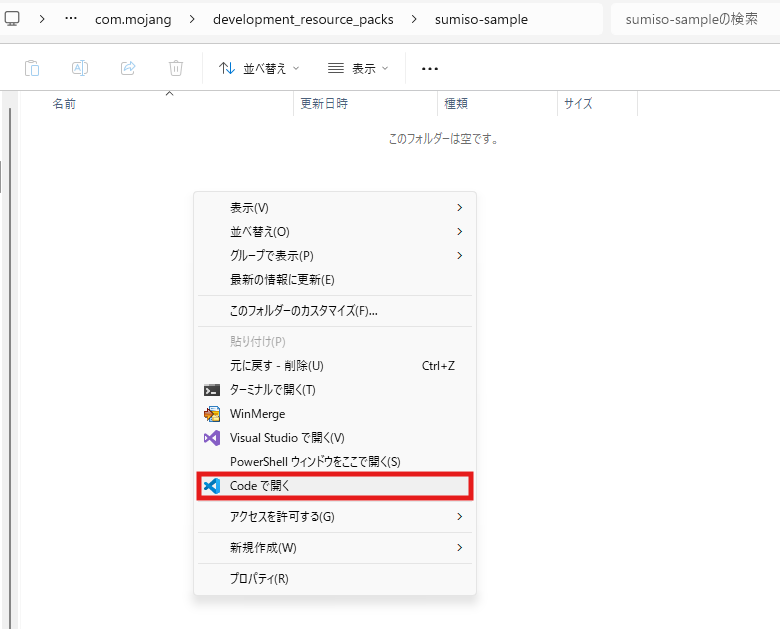Open the 並べ替え sort dropdown
The width and height of the screenshot is (780, 629).
[x=259, y=68]
